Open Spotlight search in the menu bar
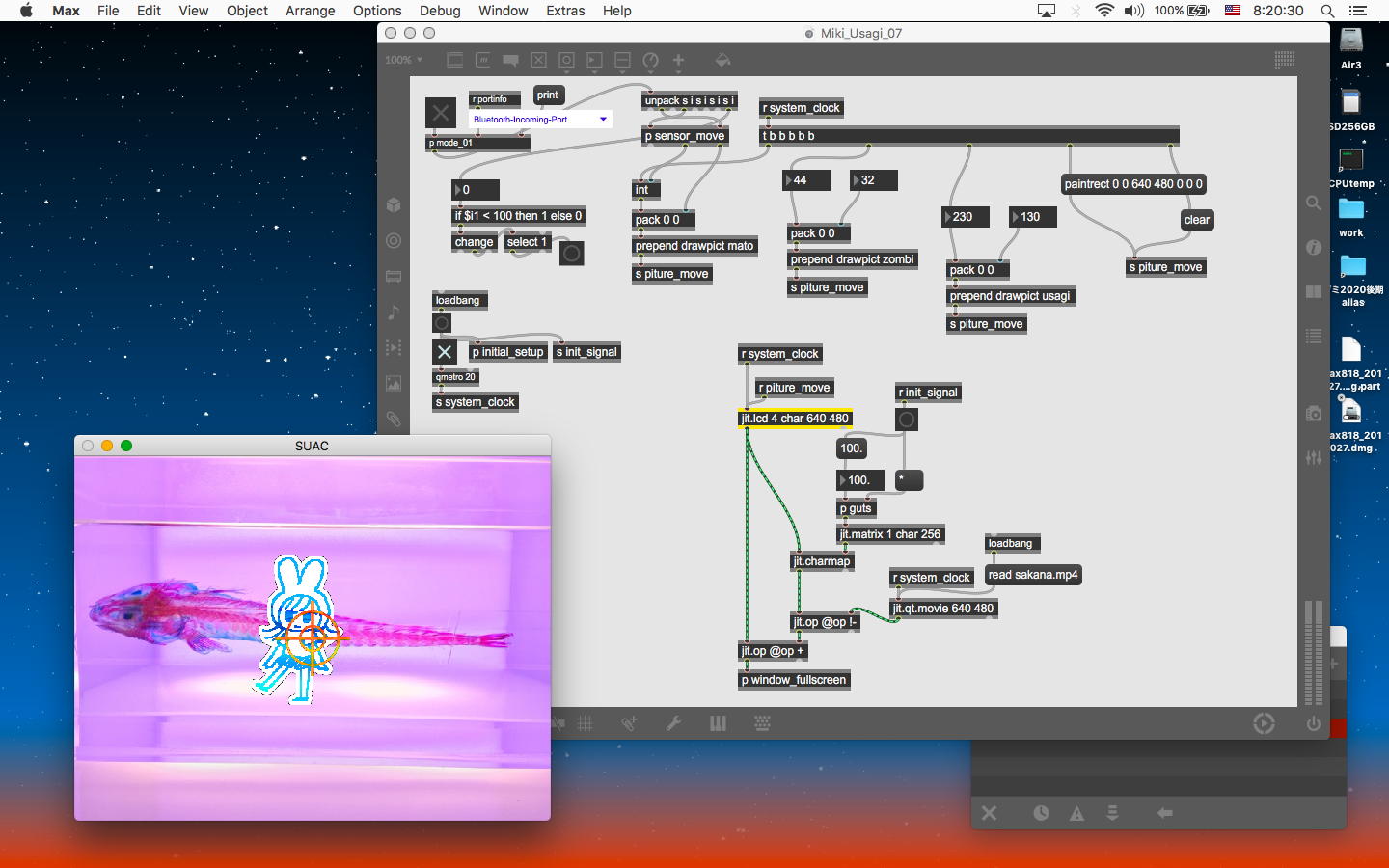Screen dimensions: 1389x868 1327,11
